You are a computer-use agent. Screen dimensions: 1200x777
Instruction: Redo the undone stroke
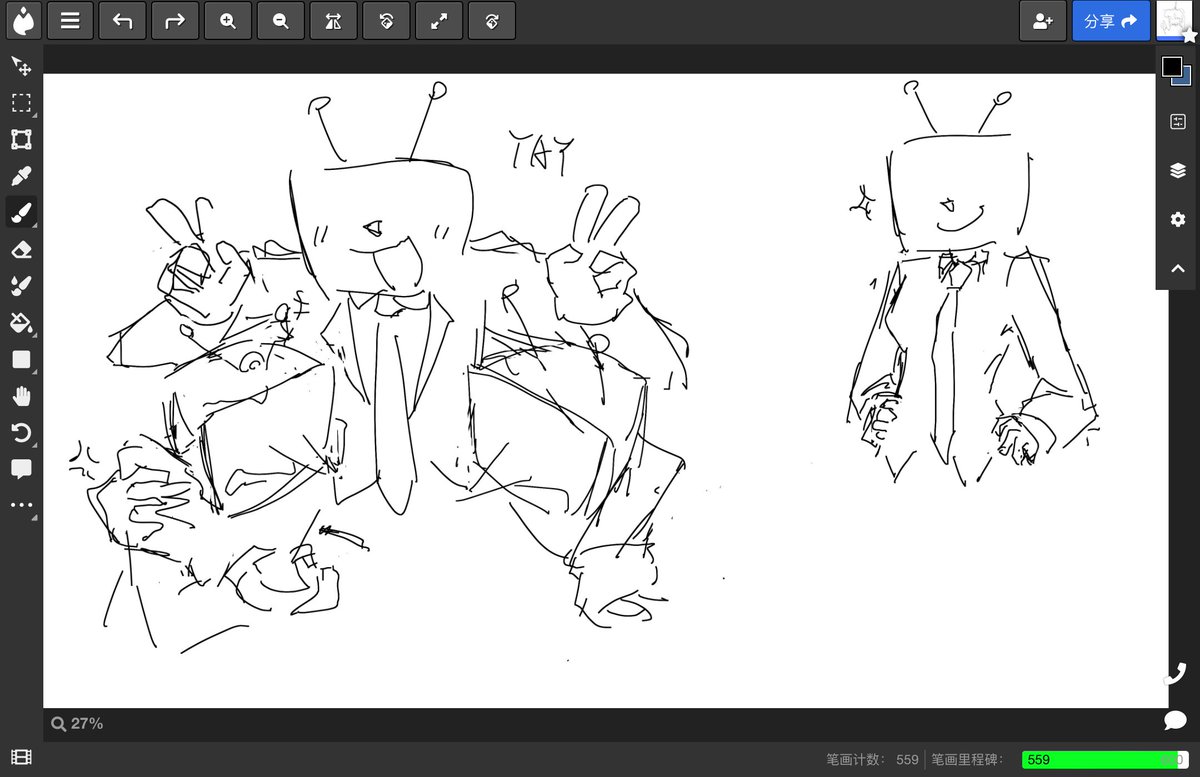175,21
